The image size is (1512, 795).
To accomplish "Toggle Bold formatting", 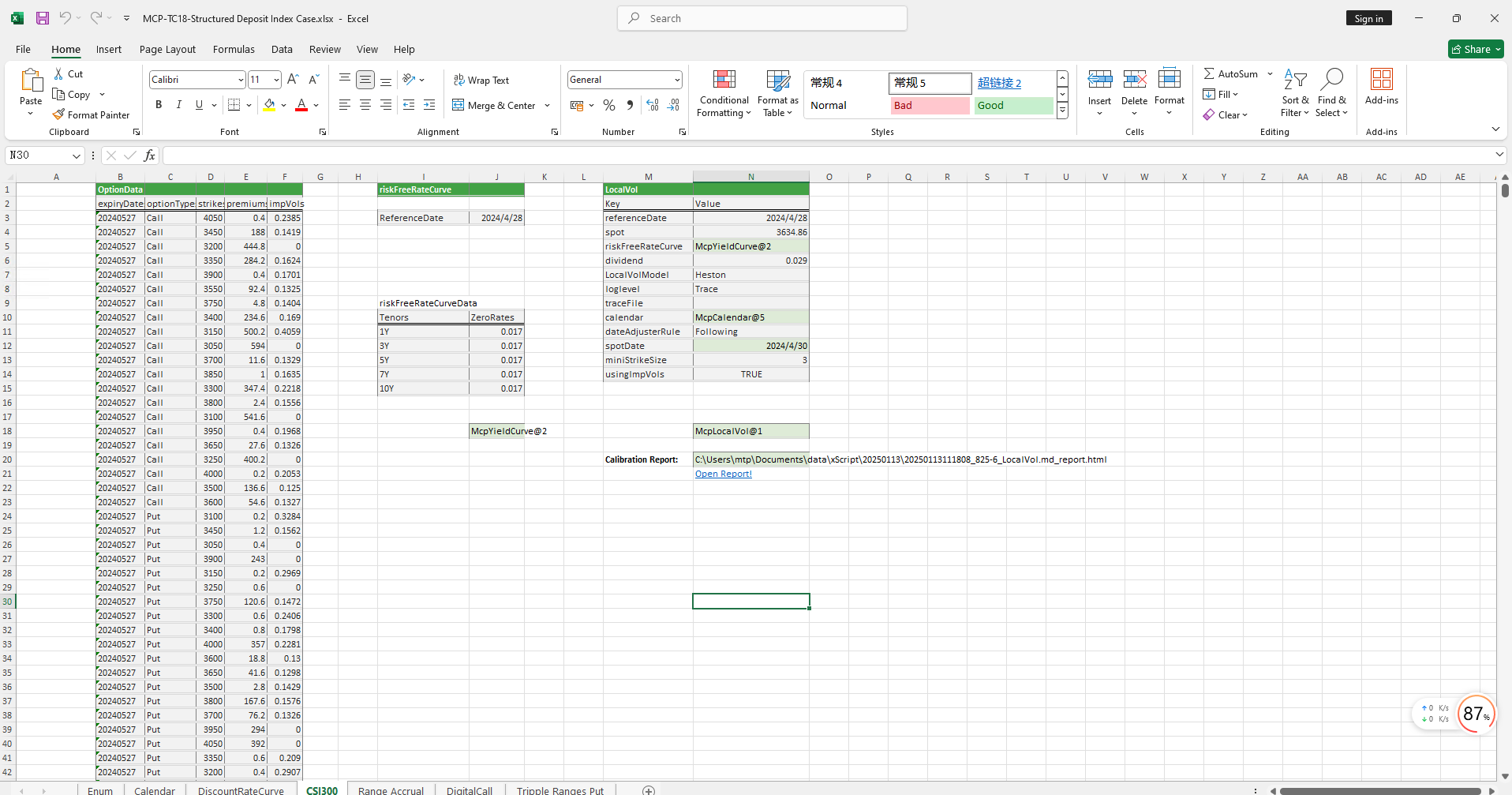I will [159, 104].
